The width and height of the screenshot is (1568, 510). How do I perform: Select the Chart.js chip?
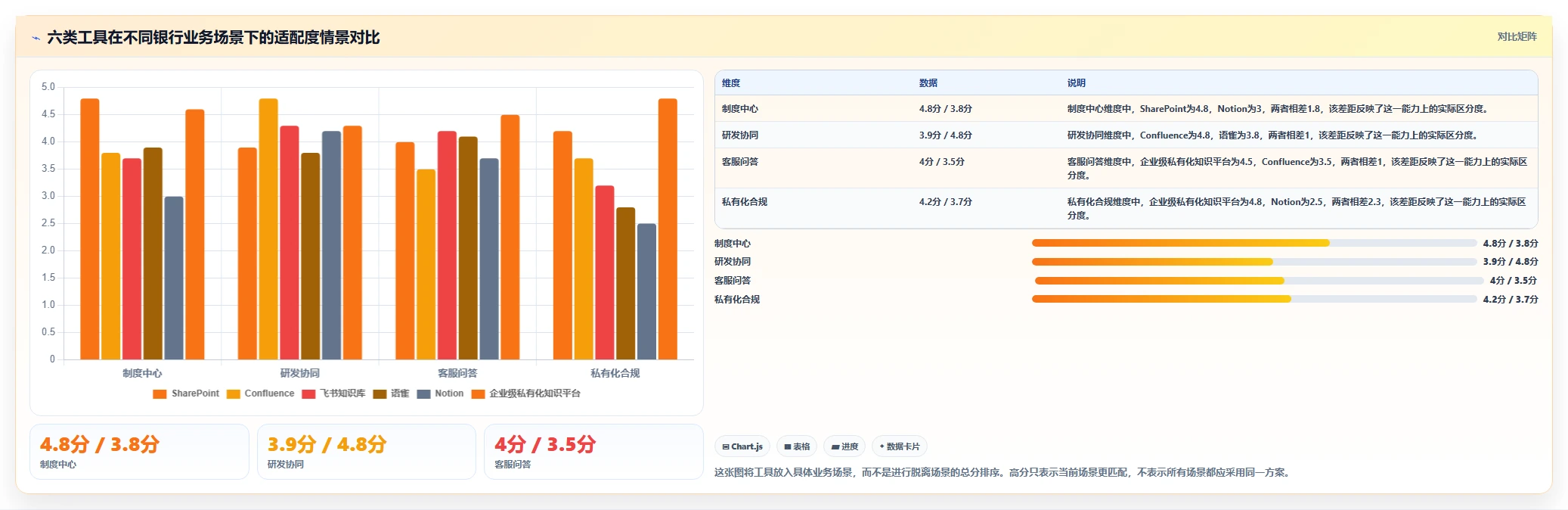pyautogui.click(x=742, y=446)
